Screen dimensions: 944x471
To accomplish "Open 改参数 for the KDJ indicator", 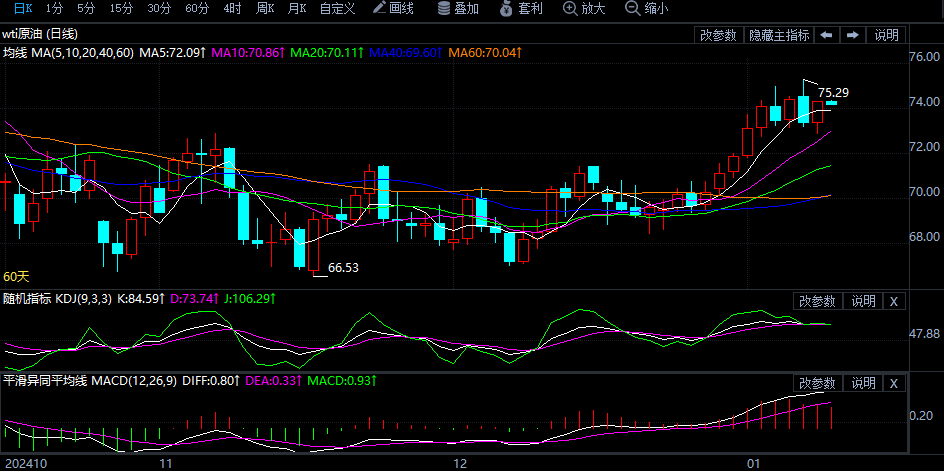I will [x=817, y=301].
